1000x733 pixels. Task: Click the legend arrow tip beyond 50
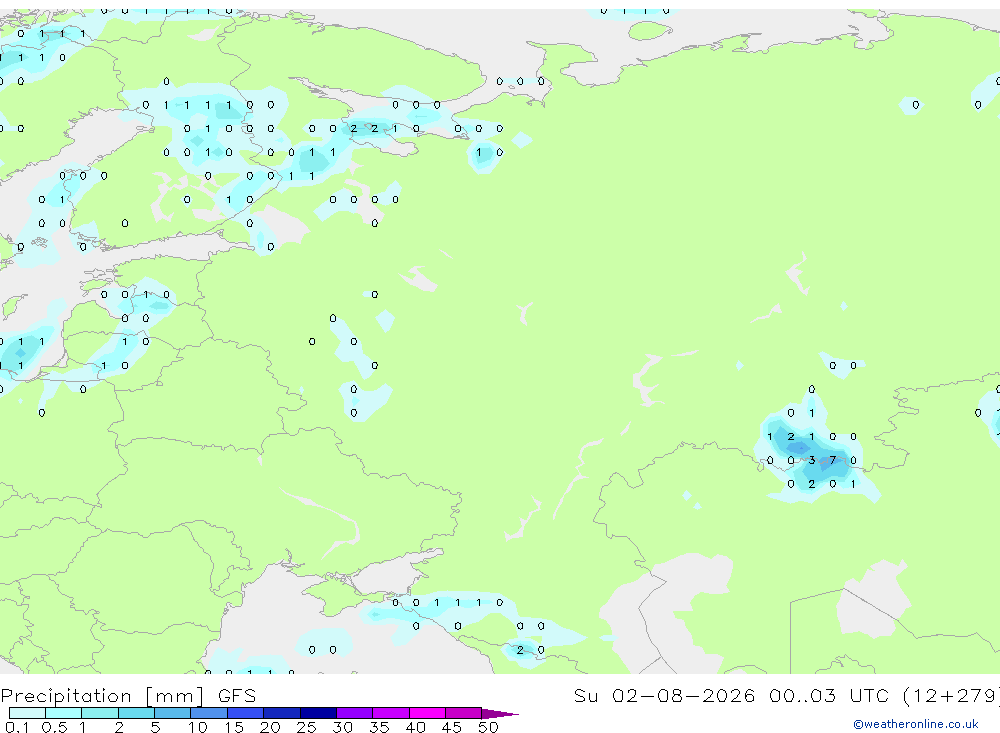501,714
